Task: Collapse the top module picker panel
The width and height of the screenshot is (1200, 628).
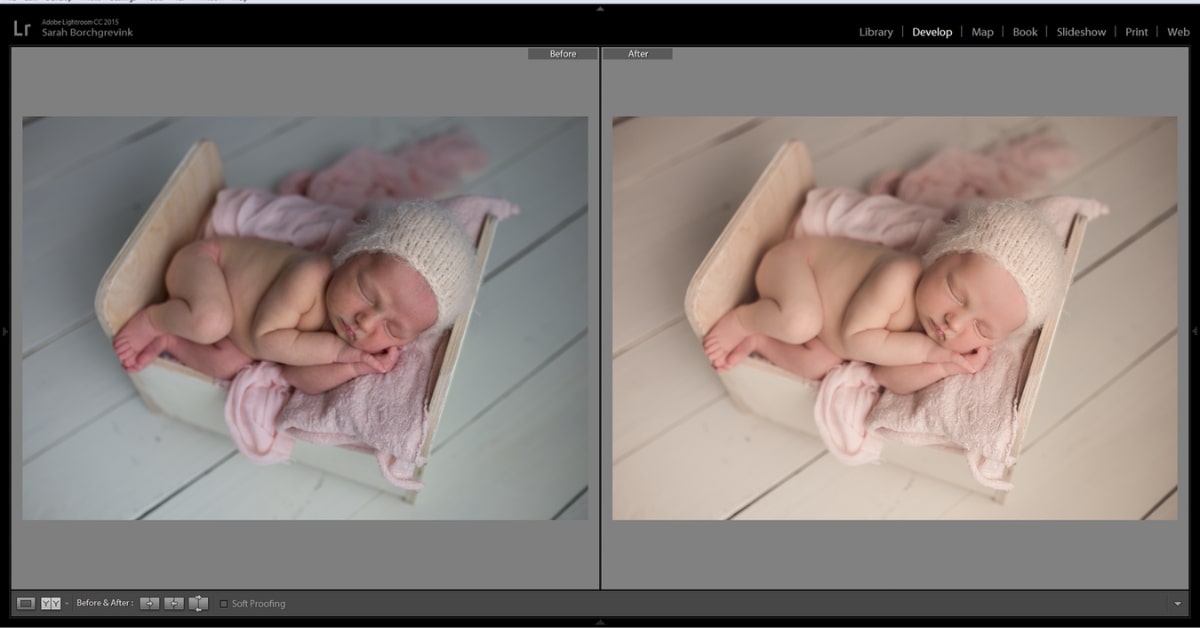Action: [x=600, y=8]
